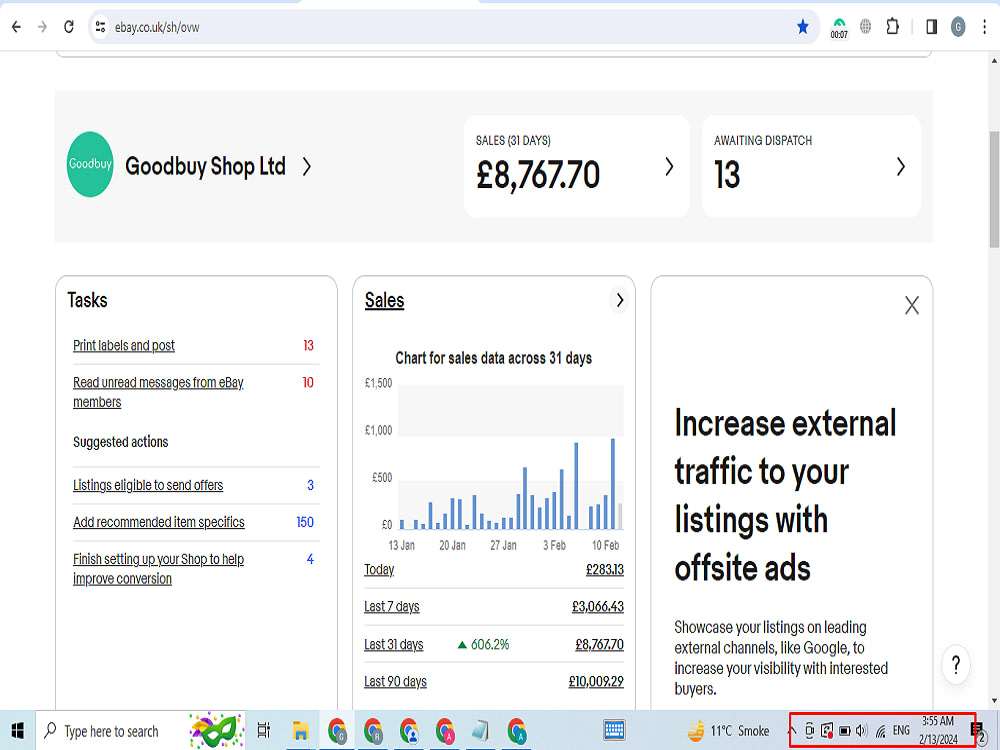The image size is (1000, 750).
Task: Open Task View on the taskbar
Action: (x=263, y=730)
